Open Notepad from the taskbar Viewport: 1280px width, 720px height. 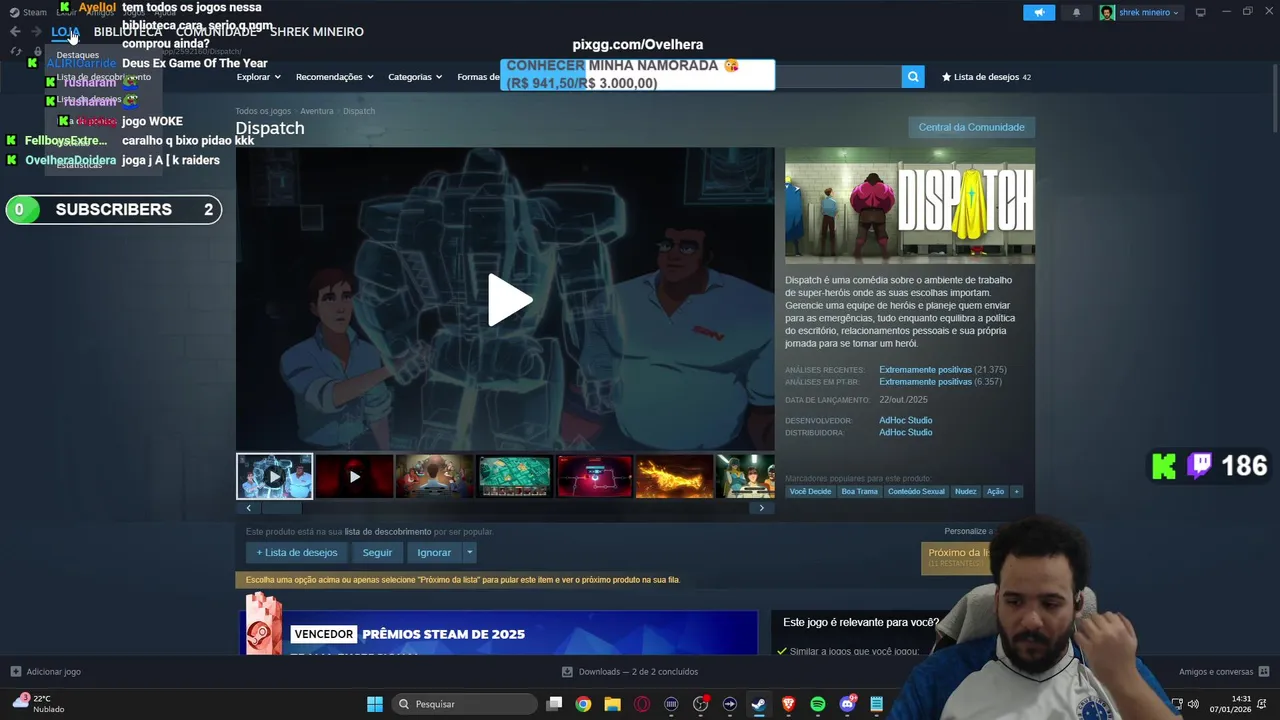(876, 704)
